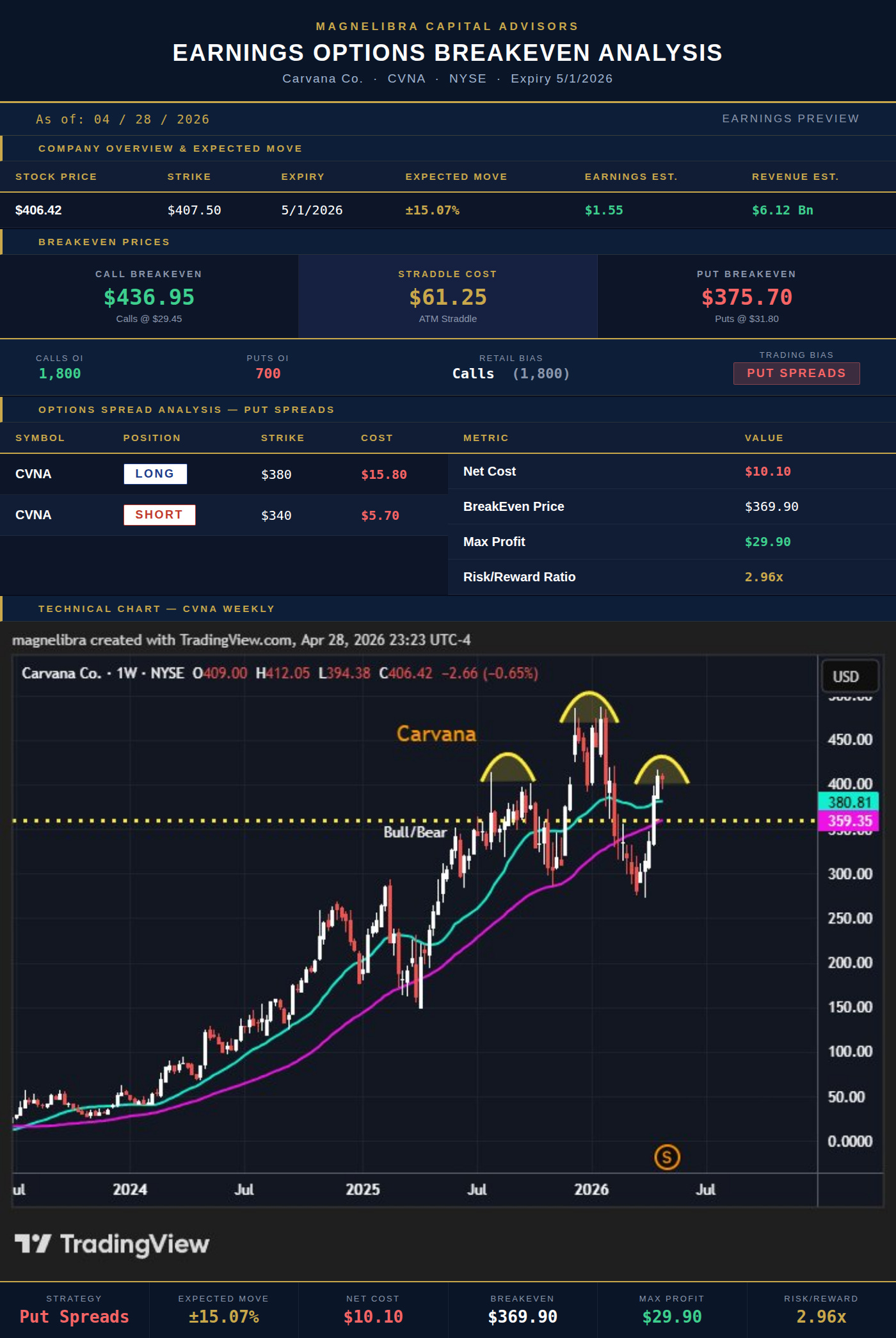Click the footer Max Profit $29.90
This screenshot has height=1338, width=896.
pos(672,1317)
